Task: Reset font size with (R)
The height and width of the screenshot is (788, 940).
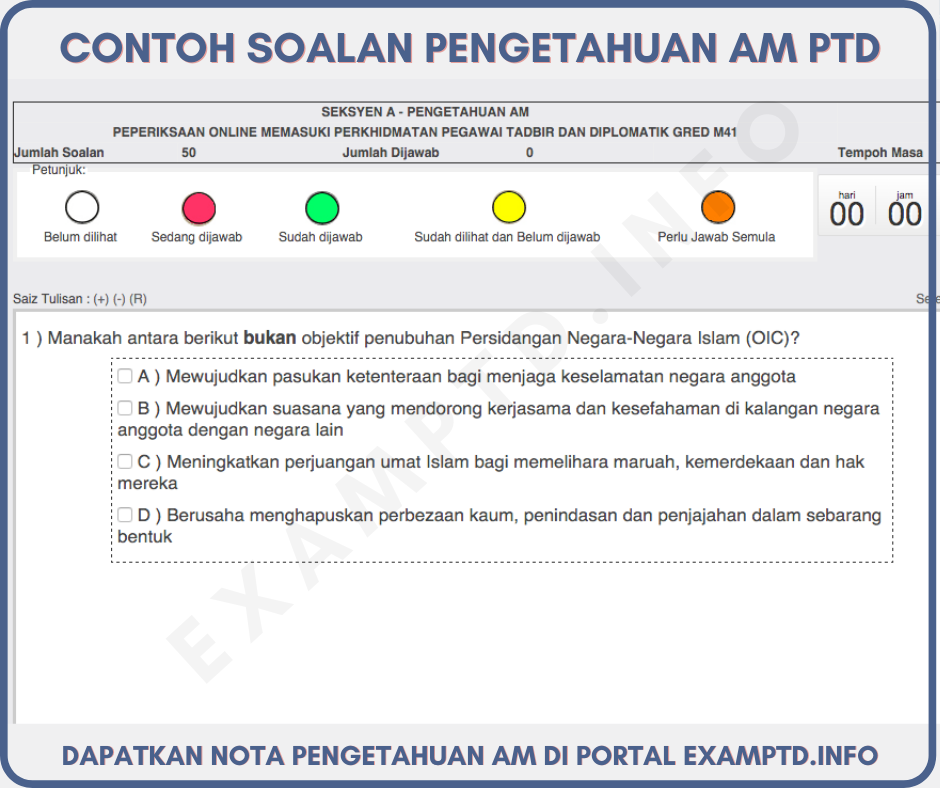Action: 138,299
